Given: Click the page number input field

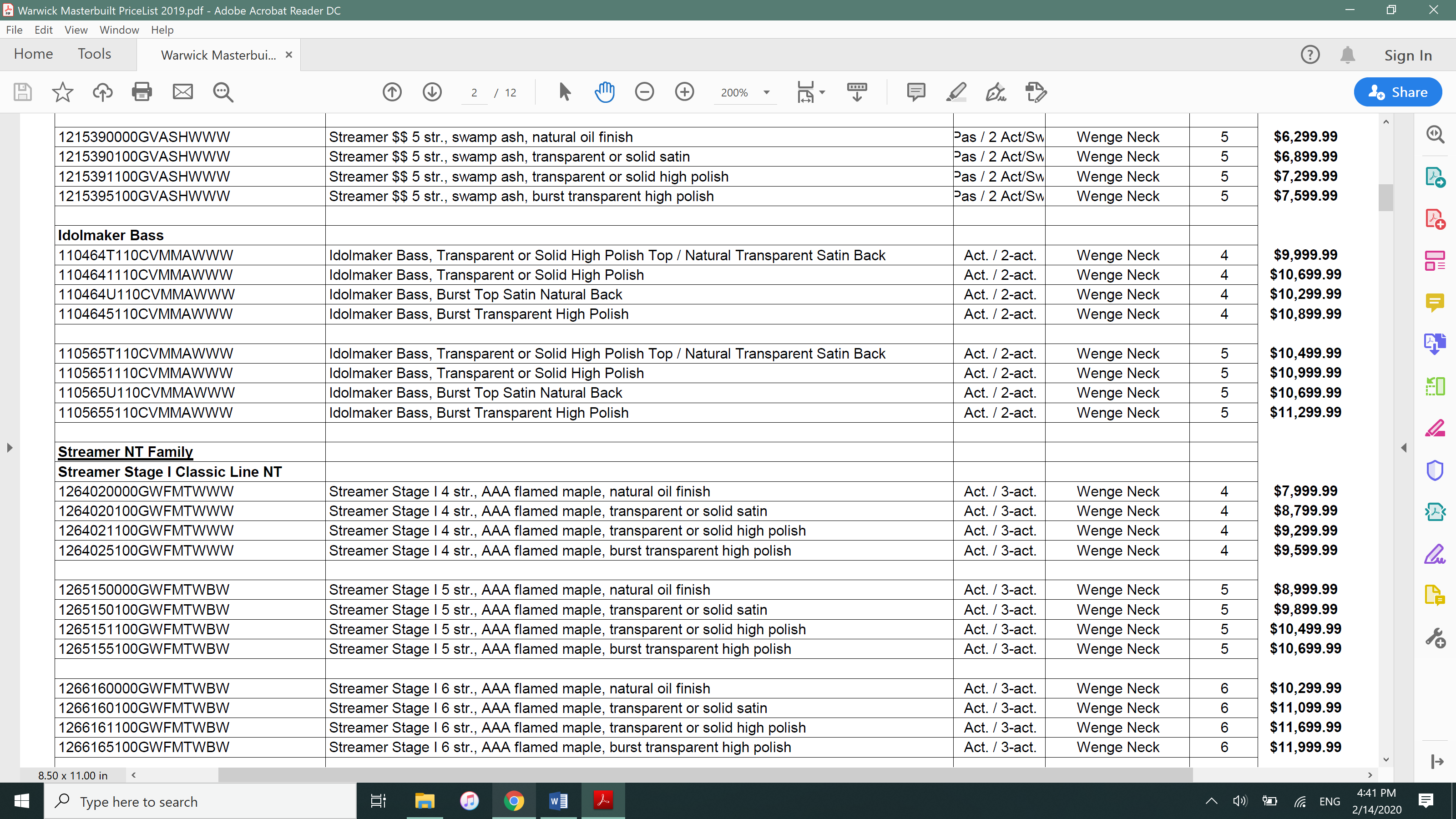Looking at the screenshot, I should coord(474,93).
